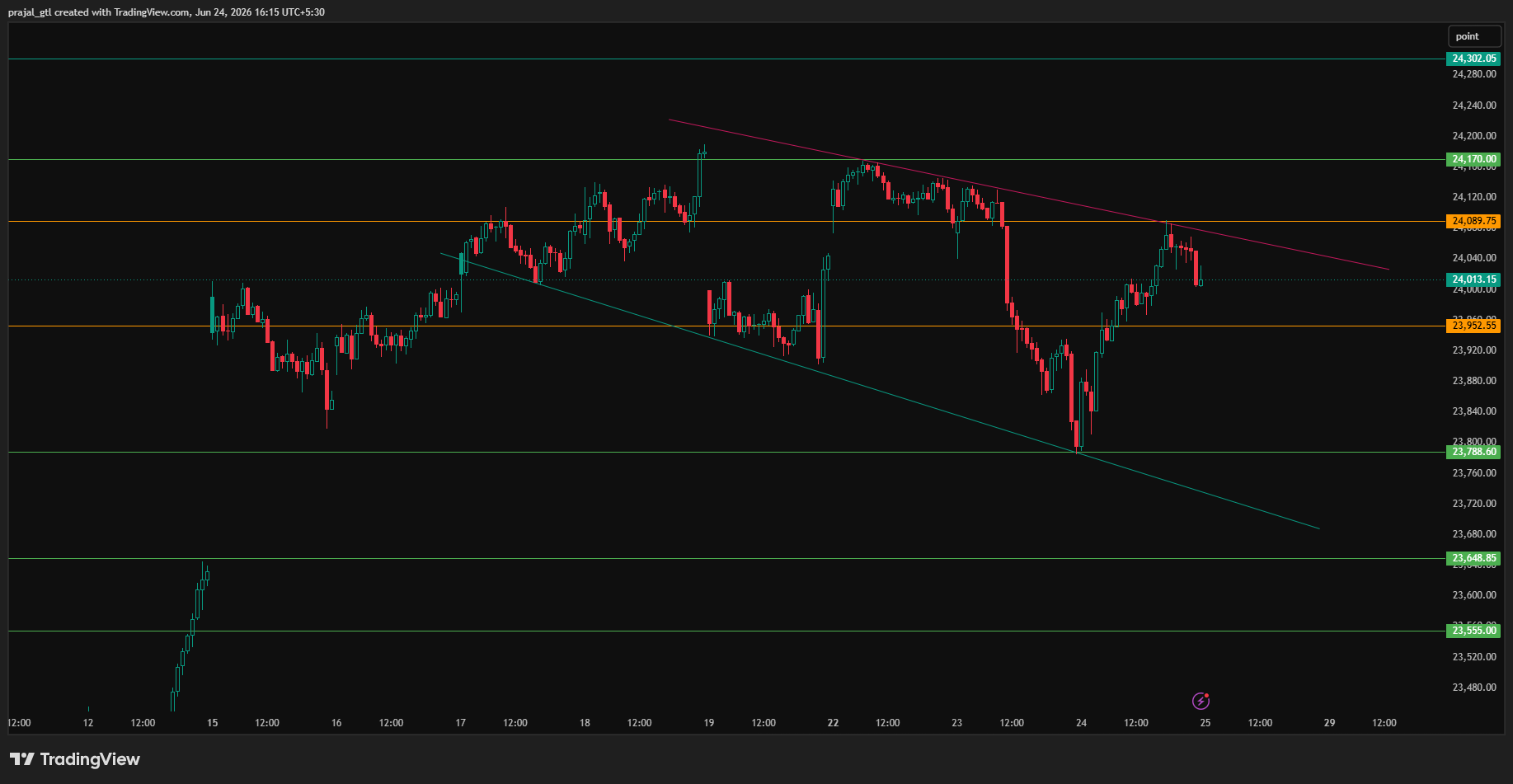Select the 23,648.85 price label
1513x784 pixels.
pos(1473,558)
